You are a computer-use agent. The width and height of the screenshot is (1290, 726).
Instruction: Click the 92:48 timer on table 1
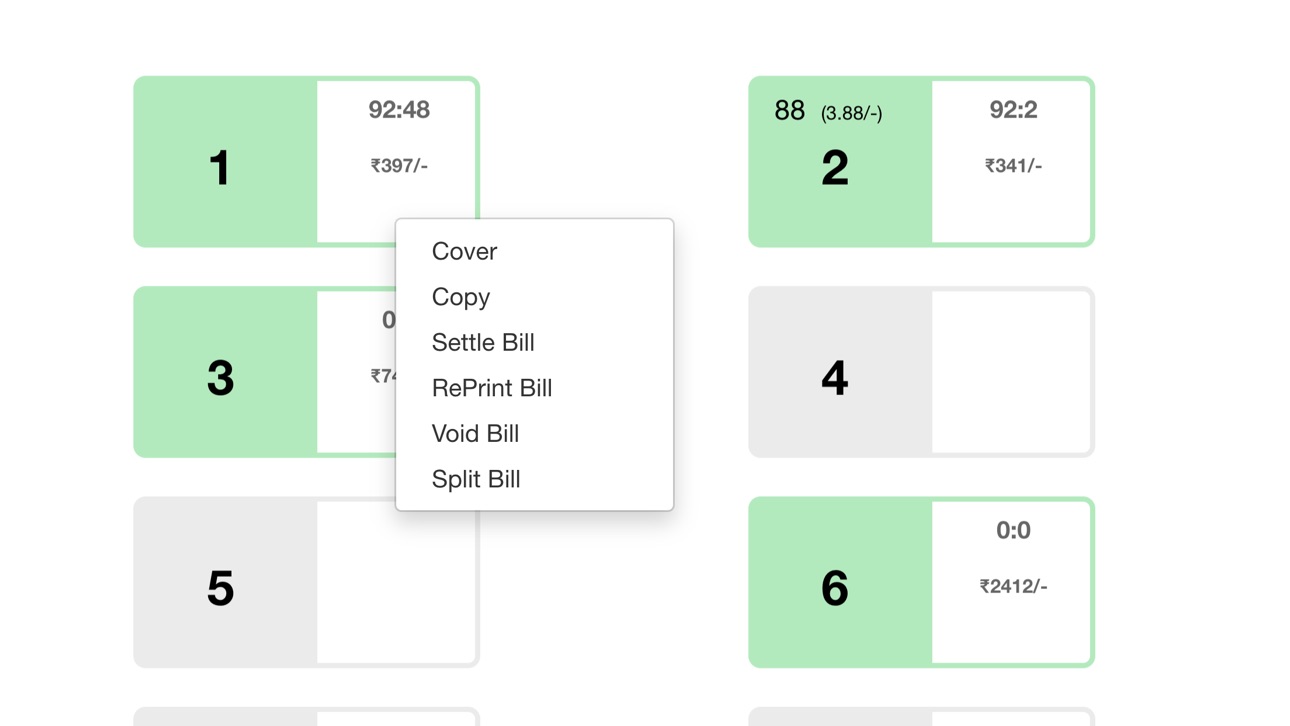pyautogui.click(x=399, y=110)
